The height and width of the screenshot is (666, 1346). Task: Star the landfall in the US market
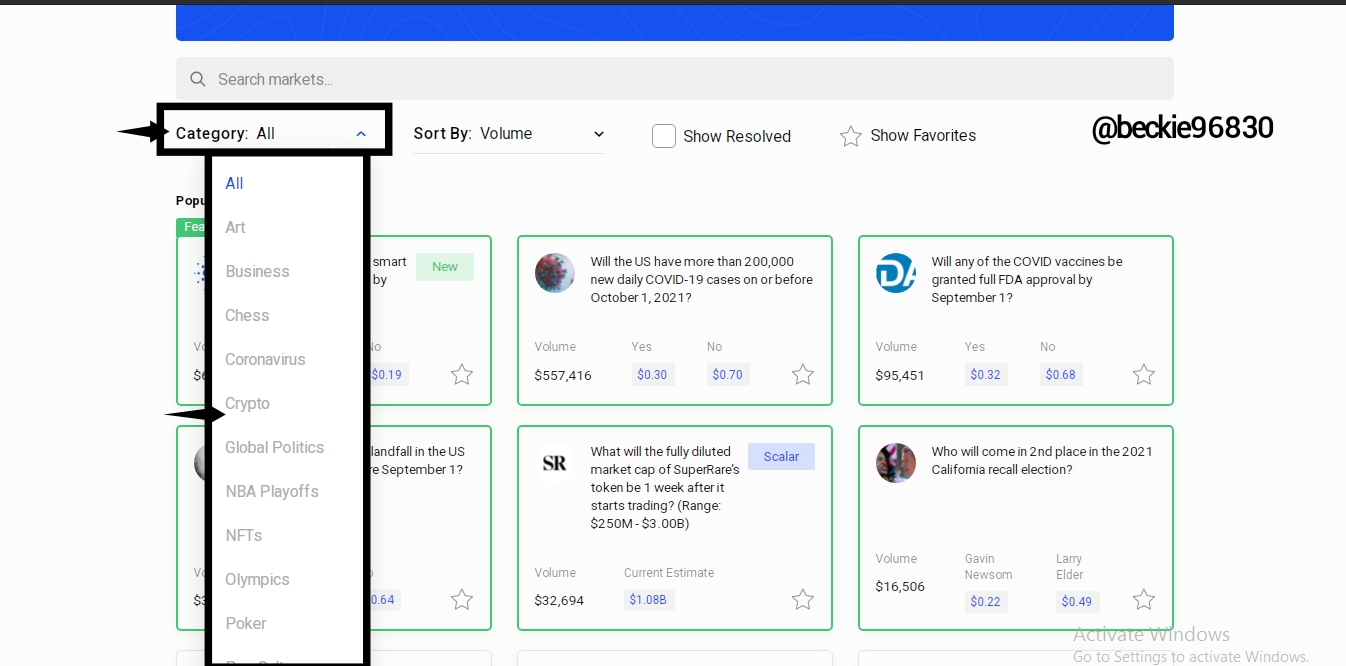tap(461, 600)
